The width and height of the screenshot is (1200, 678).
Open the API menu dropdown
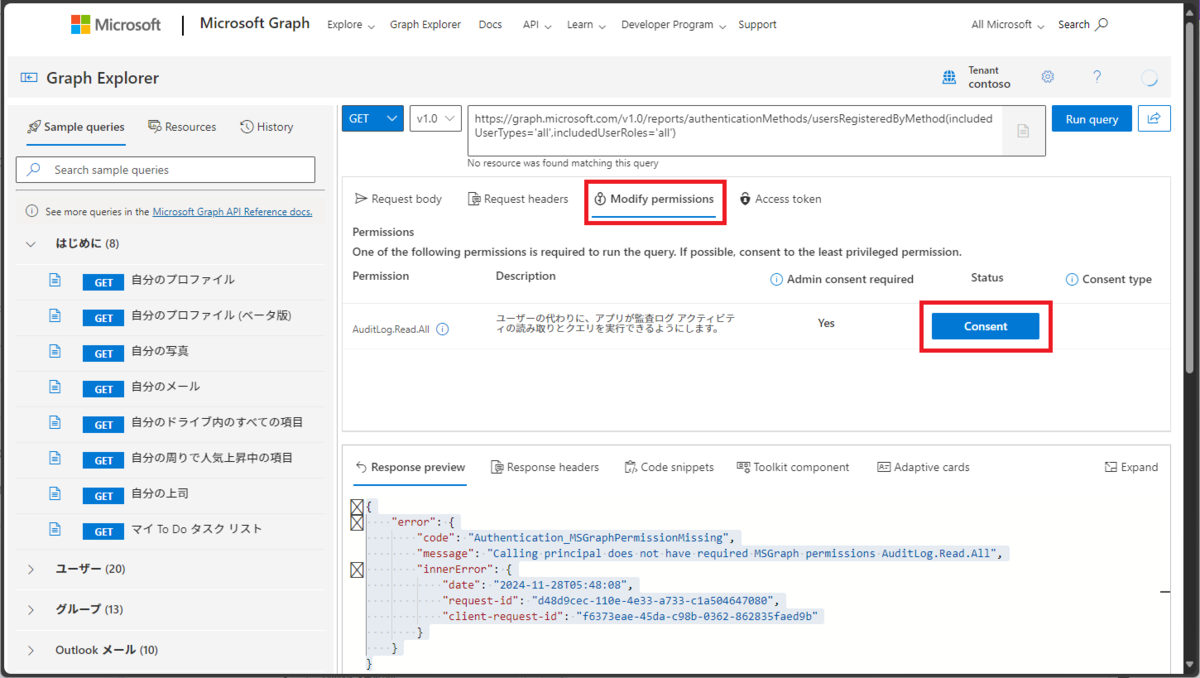(x=537, y=25)
